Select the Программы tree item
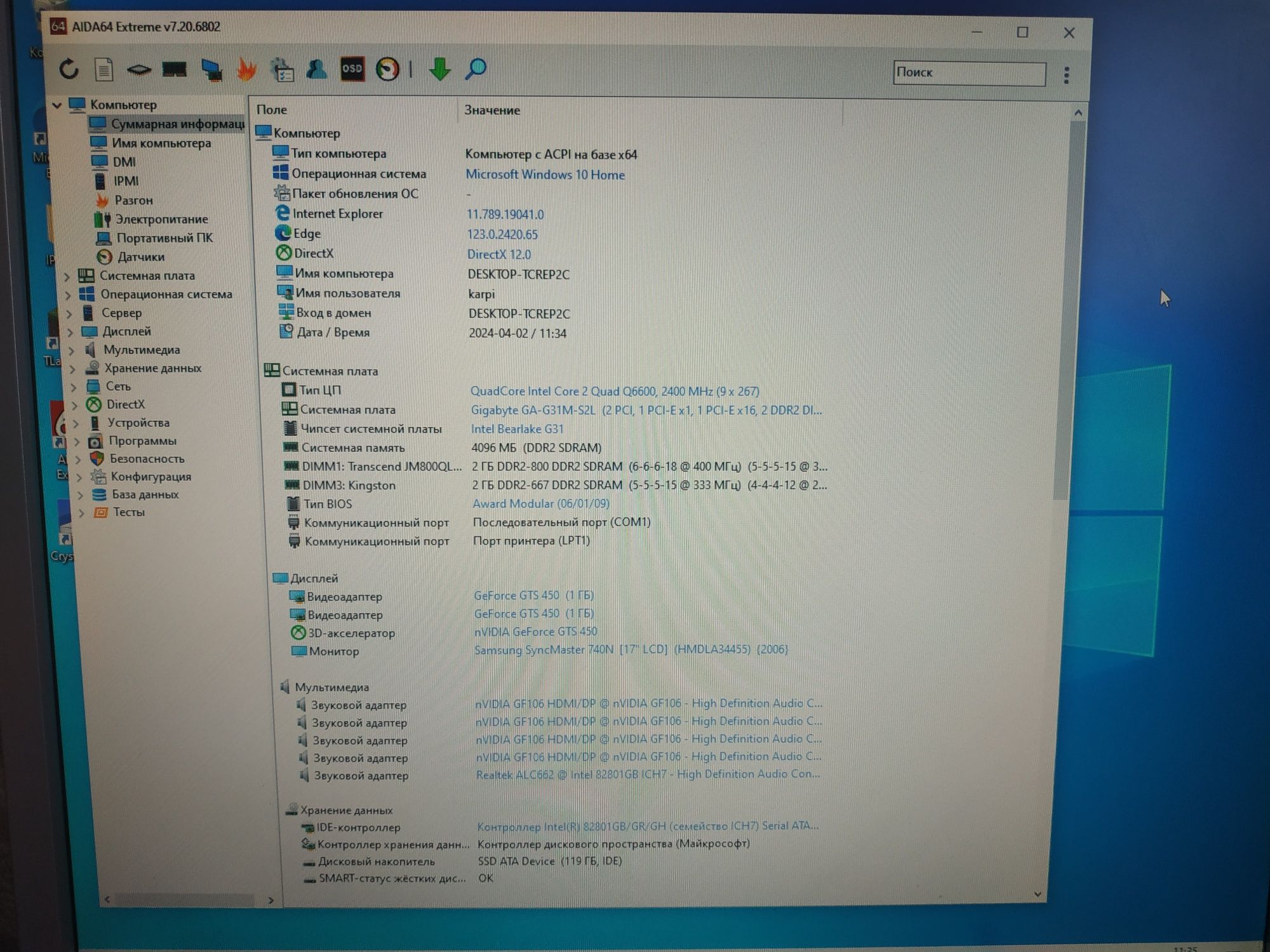Screen dimensions: 1270x952 point(133,440)
